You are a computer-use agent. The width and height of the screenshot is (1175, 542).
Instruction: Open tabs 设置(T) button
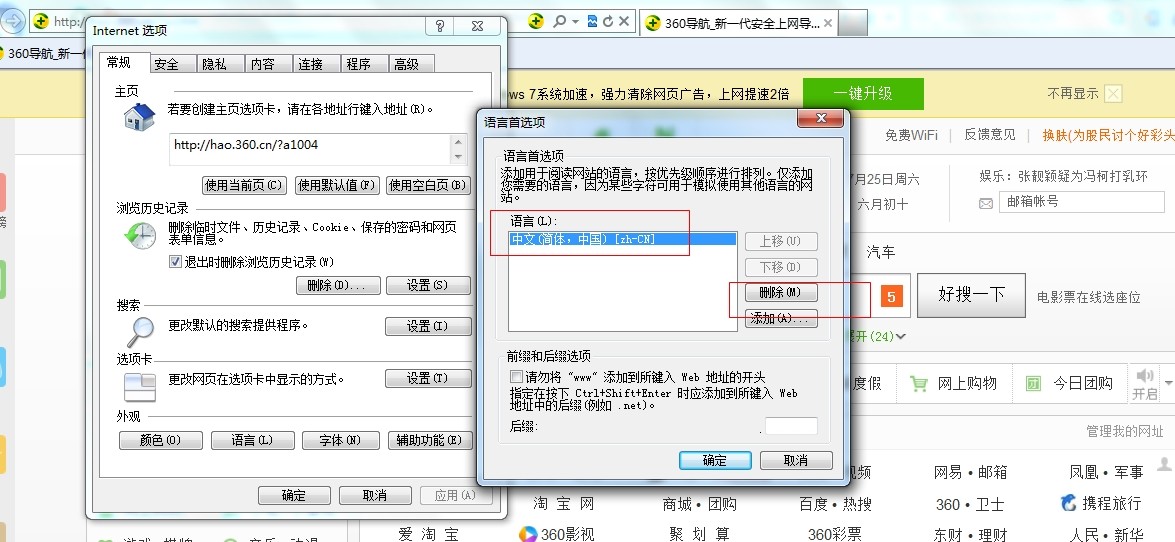tap(428, 379)
